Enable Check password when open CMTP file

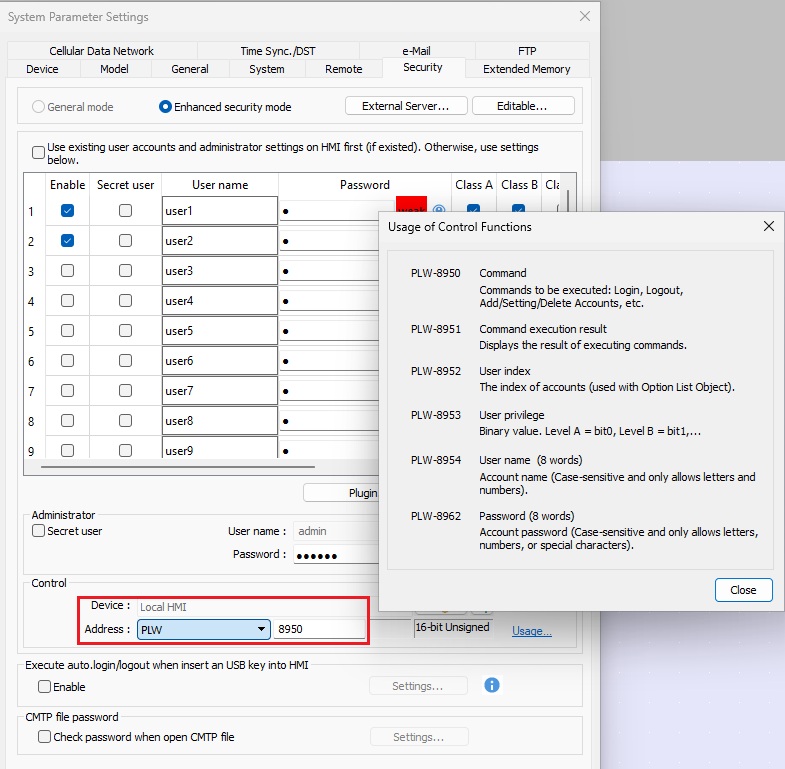click(x=44, y=737)
